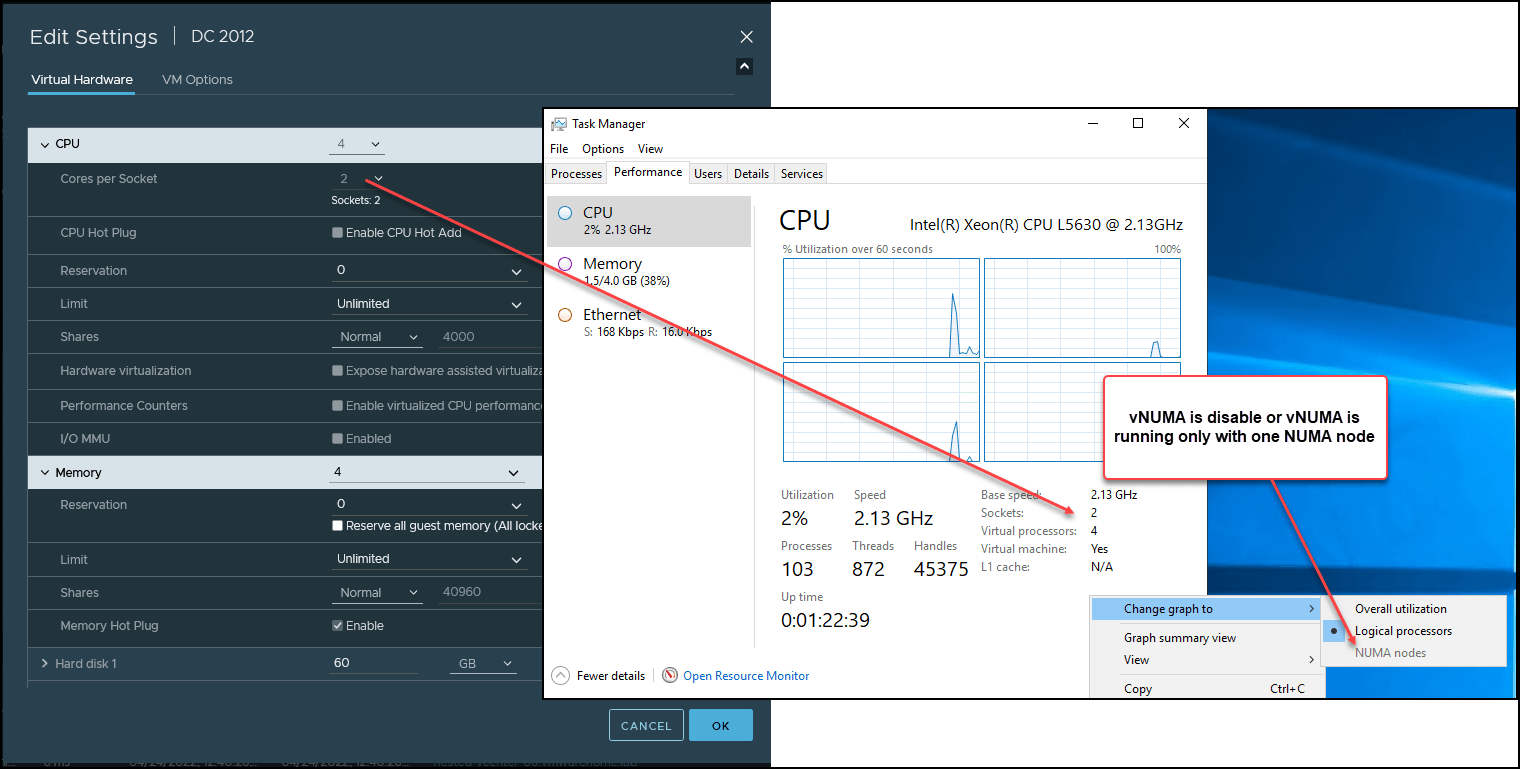Open the View menu in Task Manager
Image resolution: width=1520 pixels, height=769 pixels.
(650, 149)
